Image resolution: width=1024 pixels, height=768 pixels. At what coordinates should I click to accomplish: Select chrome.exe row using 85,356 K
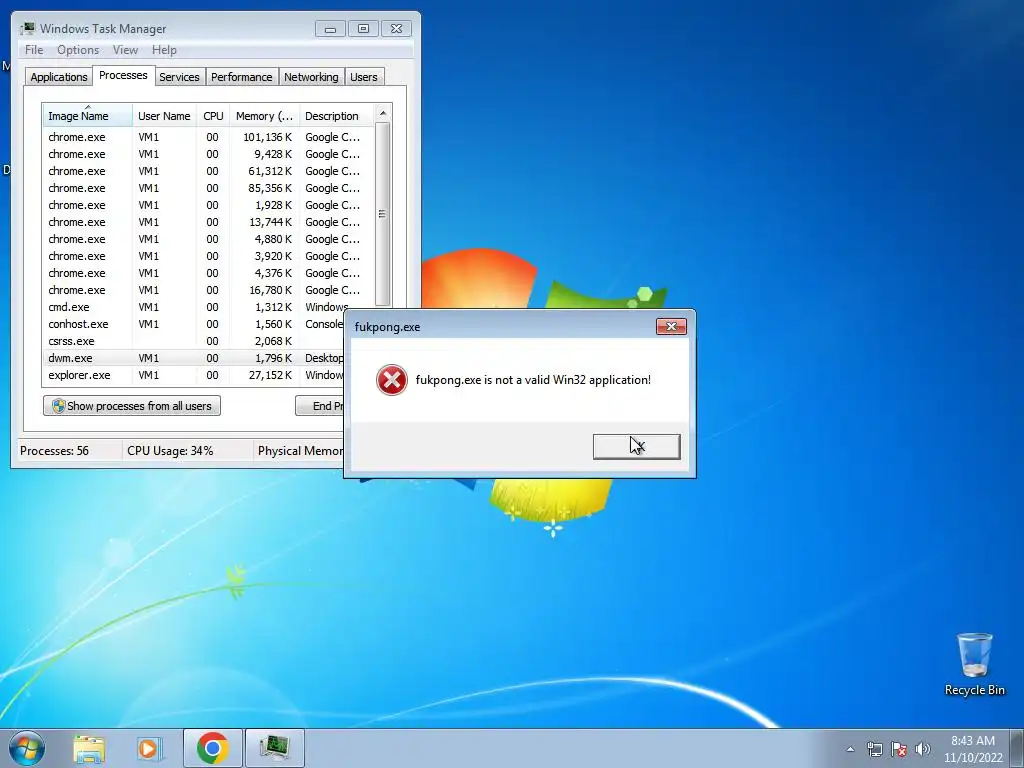208,188
